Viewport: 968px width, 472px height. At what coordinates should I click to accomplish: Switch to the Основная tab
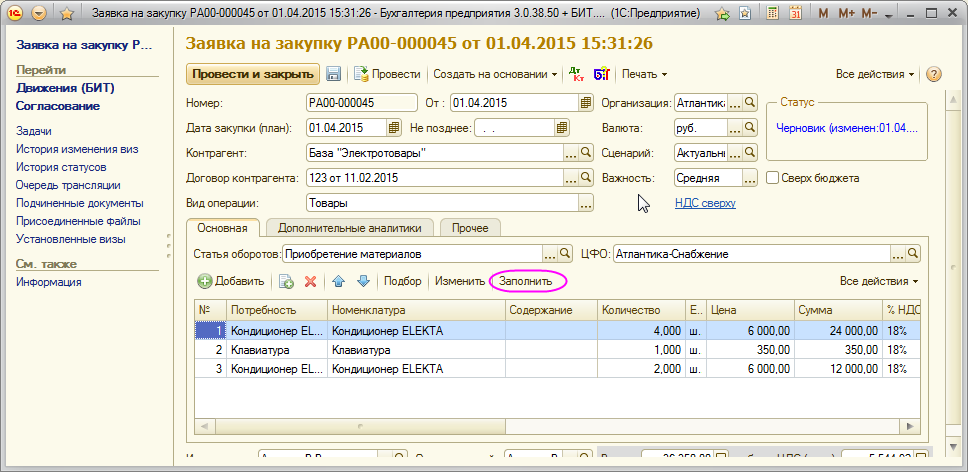(222, 228)
